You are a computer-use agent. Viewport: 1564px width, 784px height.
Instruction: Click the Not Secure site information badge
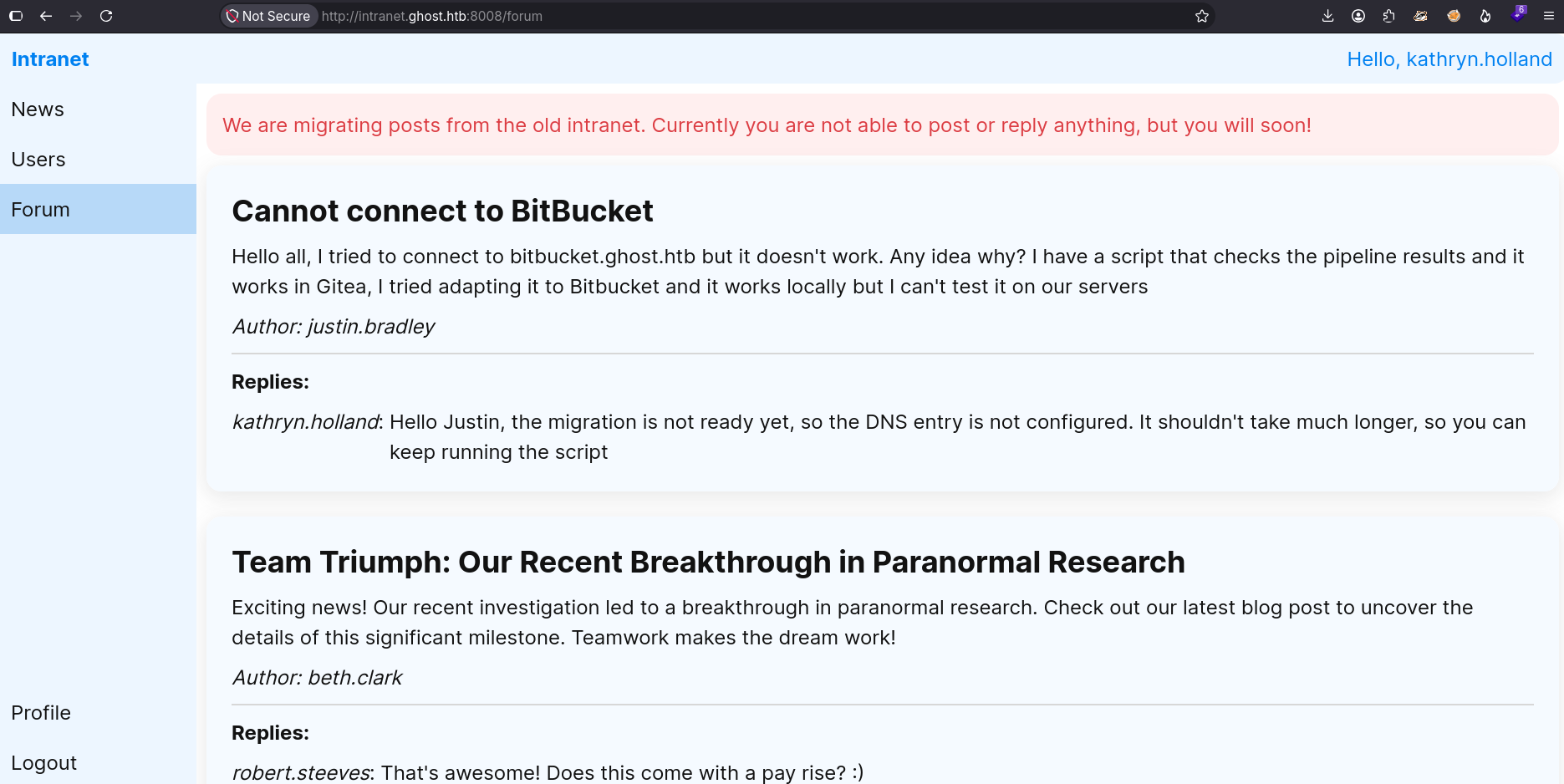pos(268,16)
